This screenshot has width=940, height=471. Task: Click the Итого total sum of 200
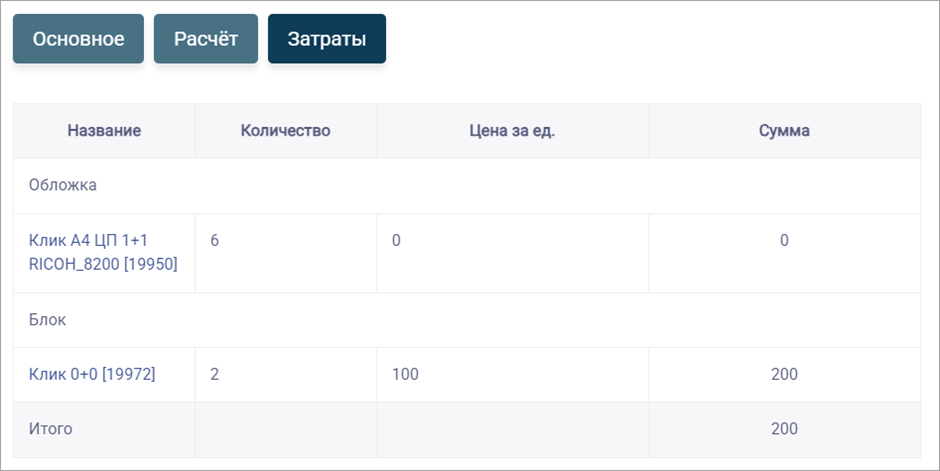(784, 429)
